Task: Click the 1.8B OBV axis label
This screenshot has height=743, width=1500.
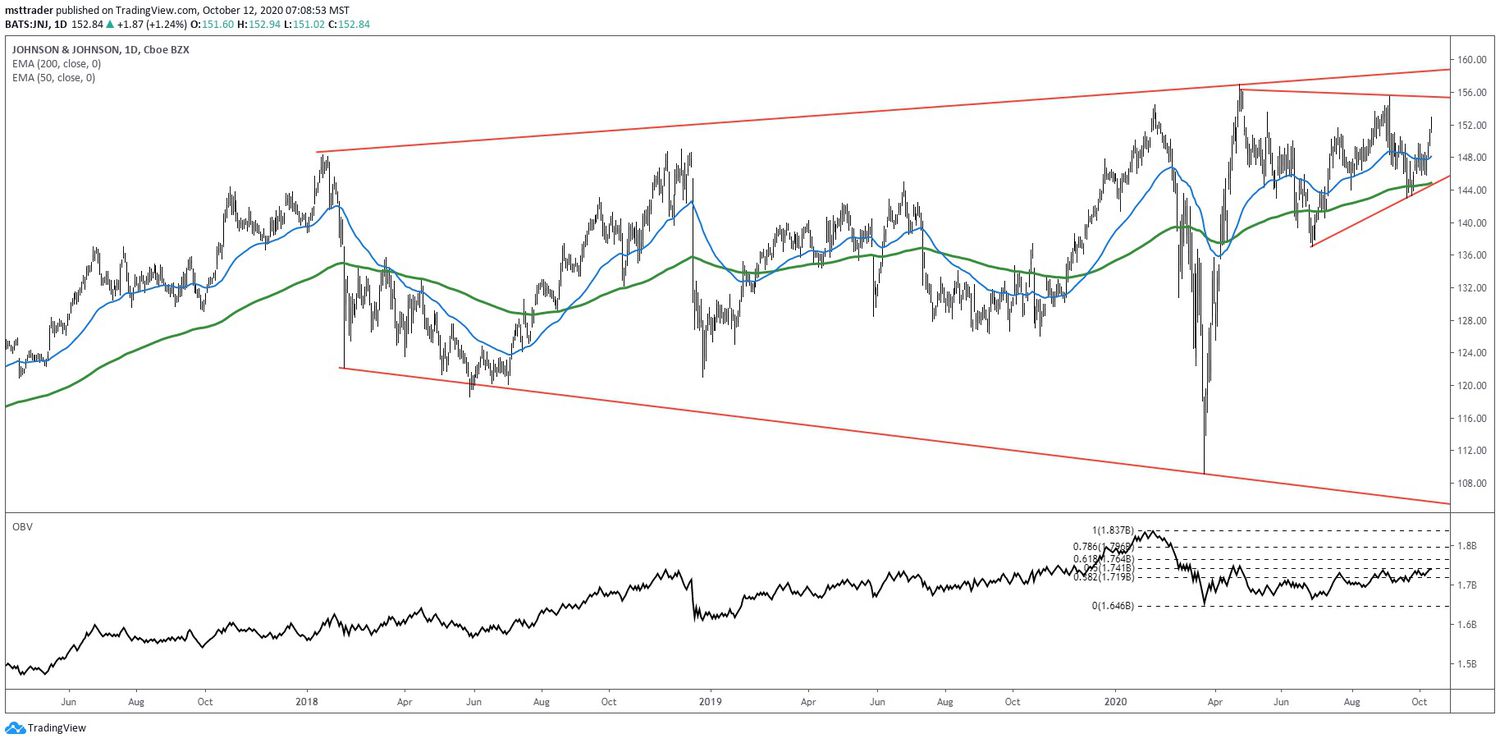Action: tap(1469, 546)
